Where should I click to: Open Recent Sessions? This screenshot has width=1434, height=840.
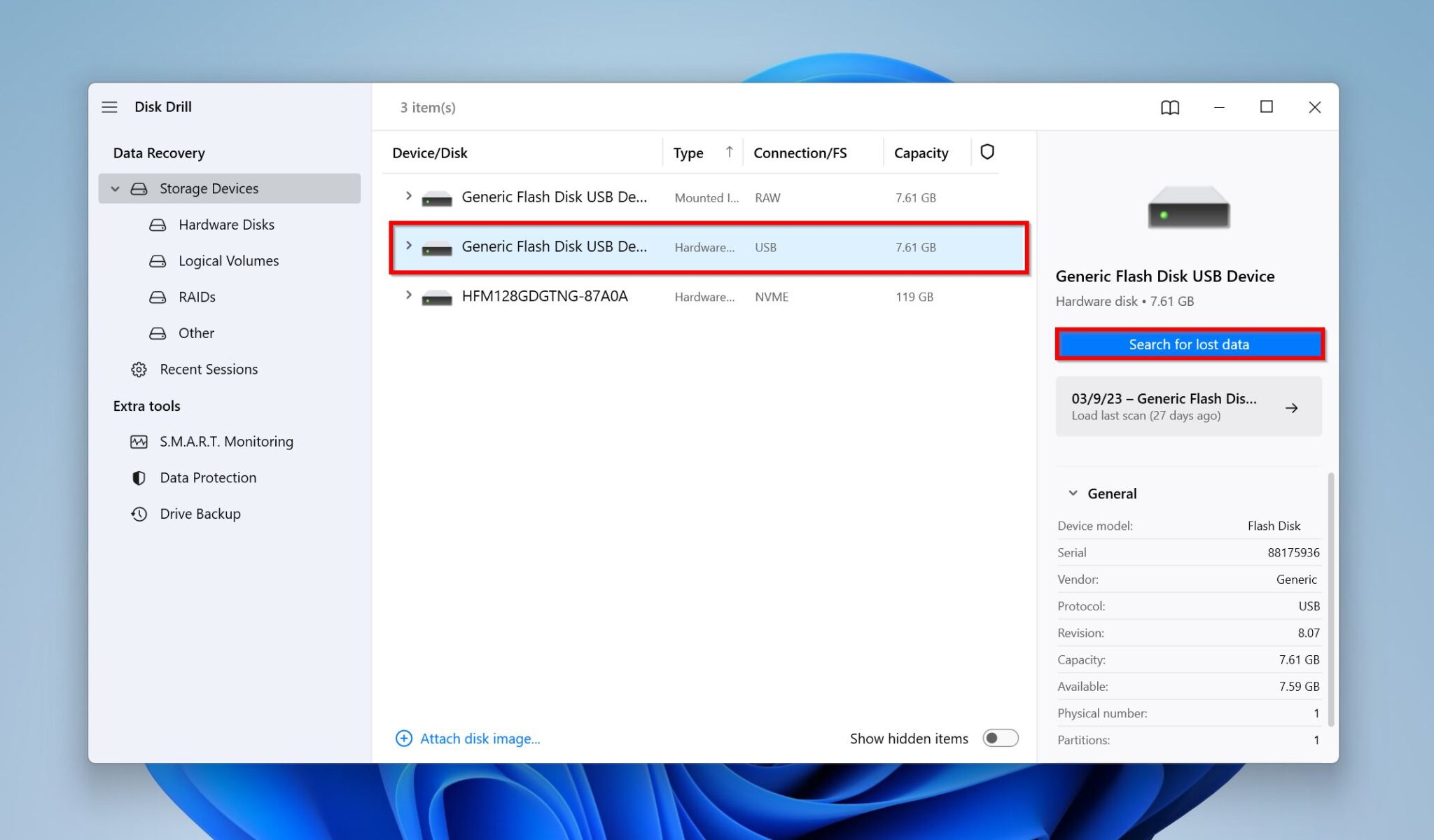point(209,369)
